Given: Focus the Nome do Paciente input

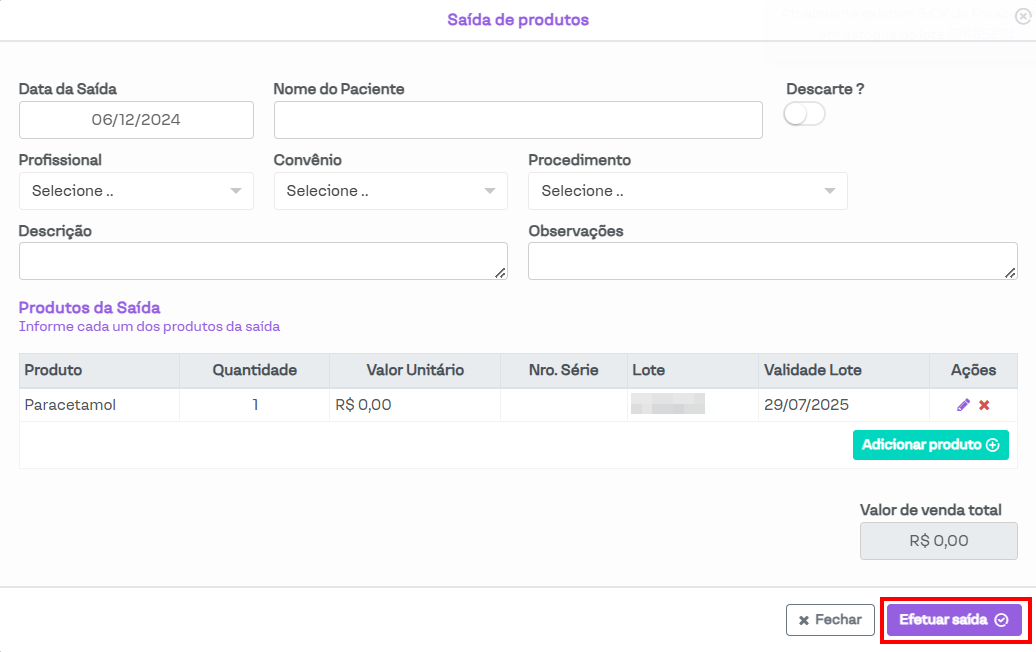Looking at the screenshot, I should click(x=517, y=120).
